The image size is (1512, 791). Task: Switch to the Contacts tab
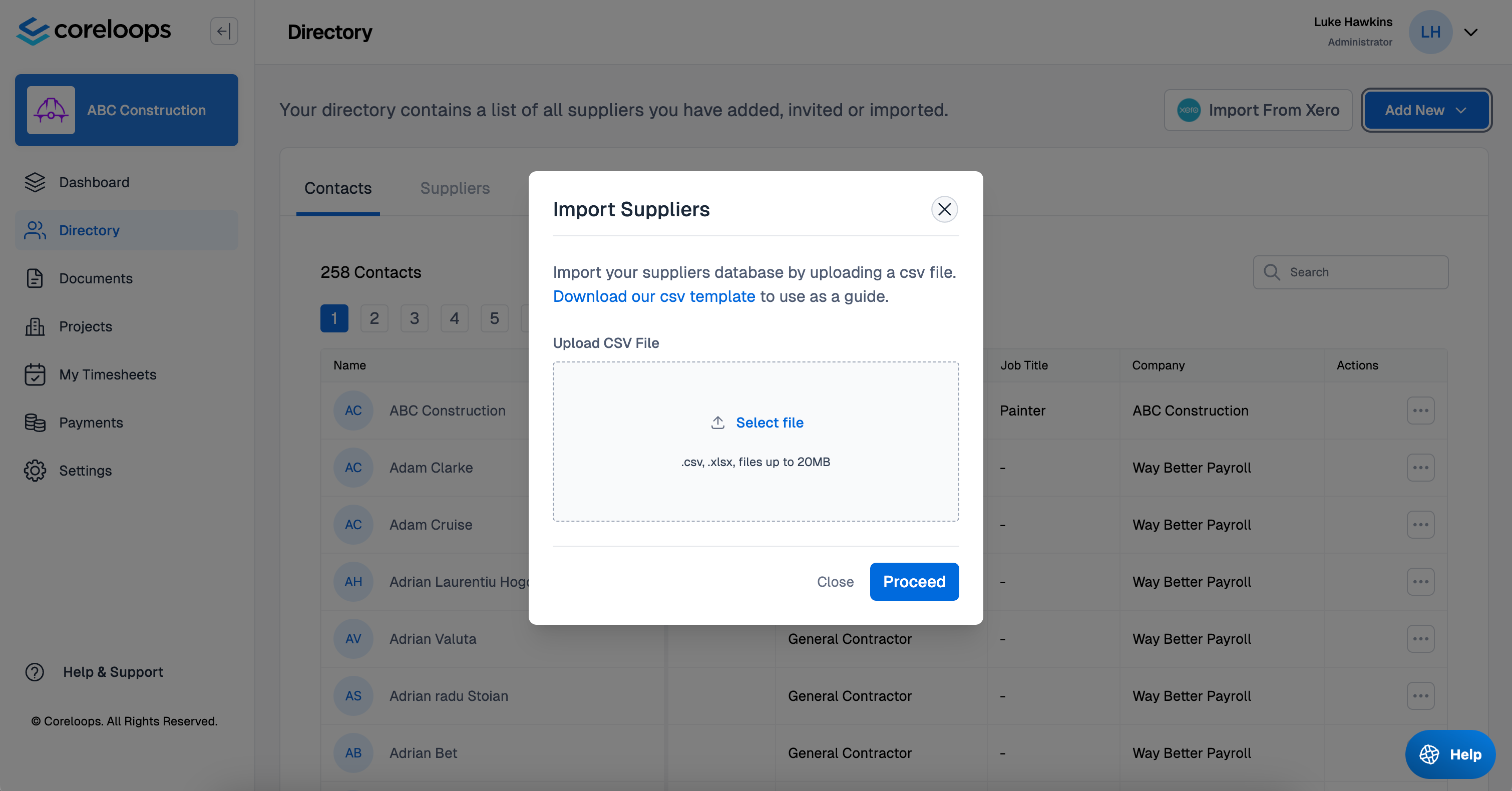(338, 188)
